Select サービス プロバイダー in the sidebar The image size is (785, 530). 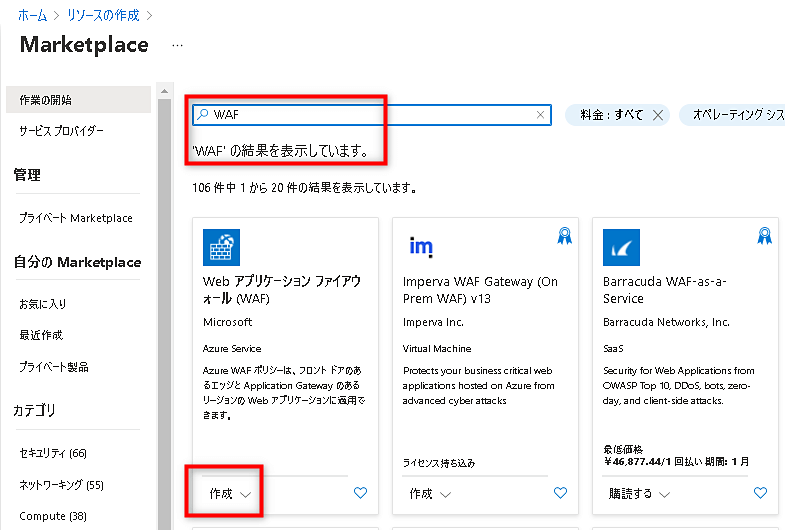click(x=62, y=131)
